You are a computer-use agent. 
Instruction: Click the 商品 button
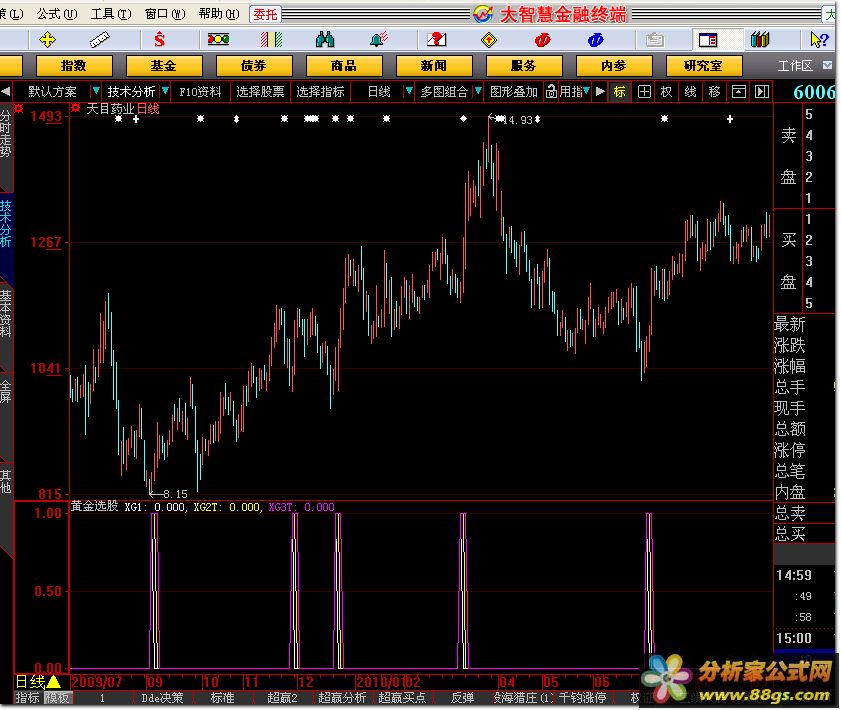(344, 66)
